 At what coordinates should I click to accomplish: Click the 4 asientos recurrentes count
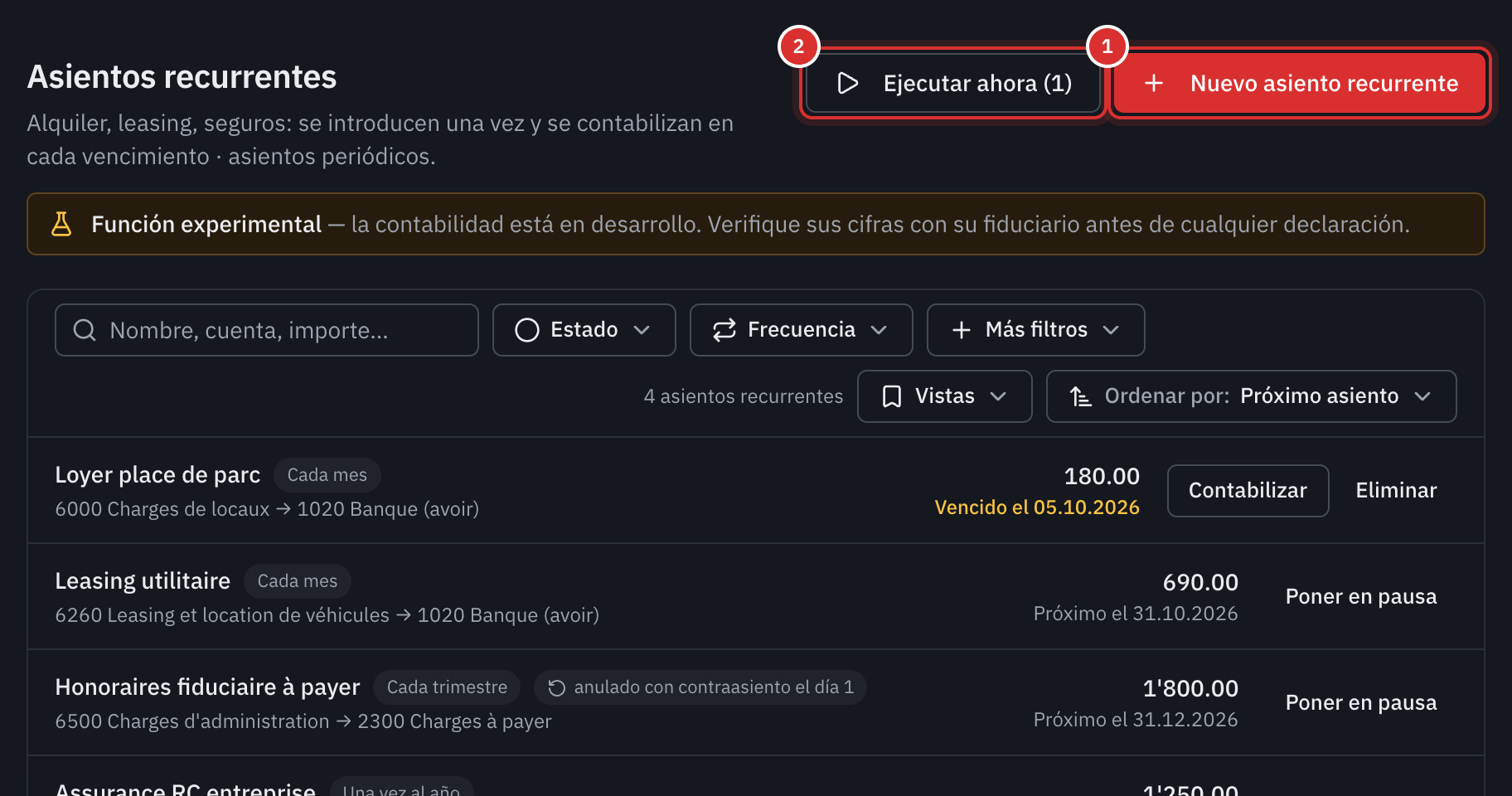click(744, 396)
